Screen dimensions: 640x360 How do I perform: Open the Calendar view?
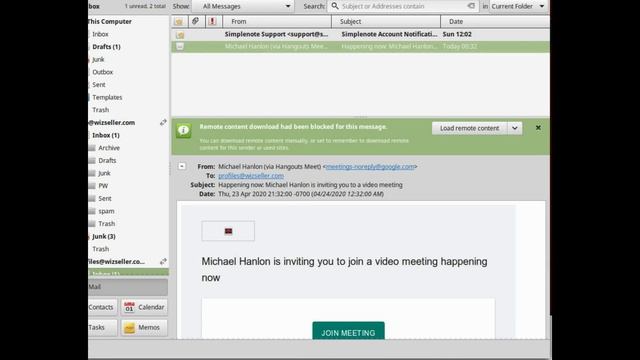point(144,307)
